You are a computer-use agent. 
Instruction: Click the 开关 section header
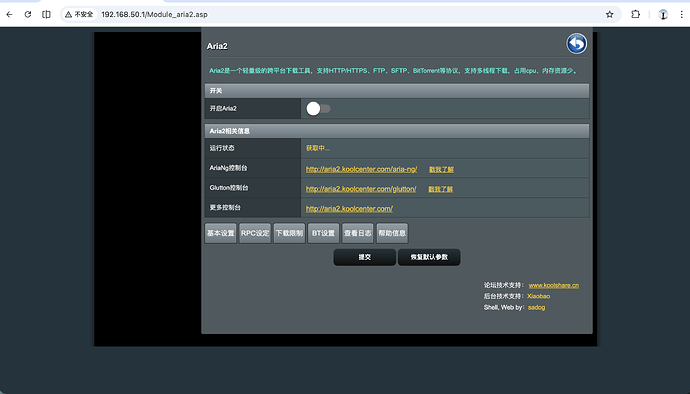click(x=397, y=91)
